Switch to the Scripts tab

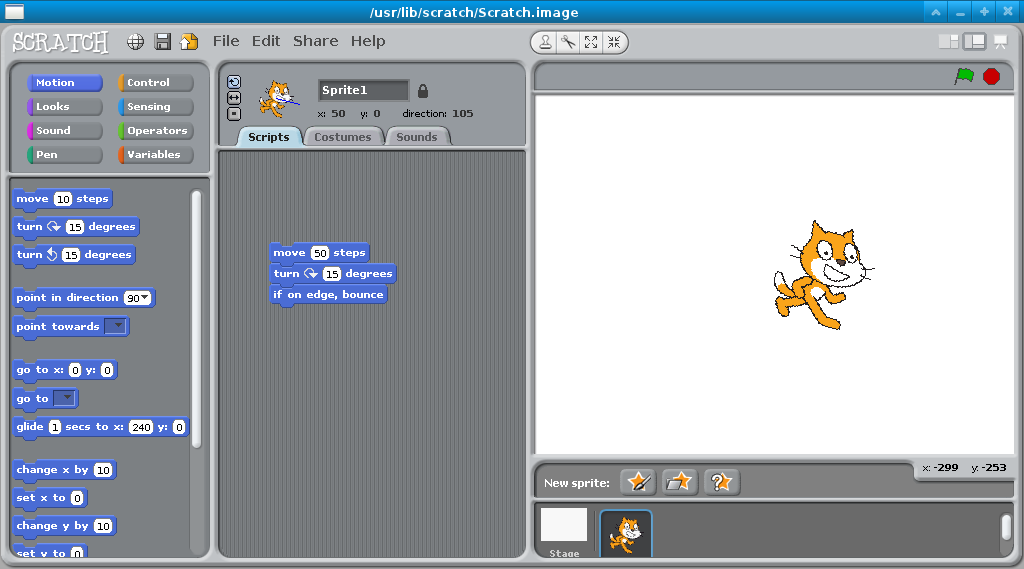pos(268,137)
